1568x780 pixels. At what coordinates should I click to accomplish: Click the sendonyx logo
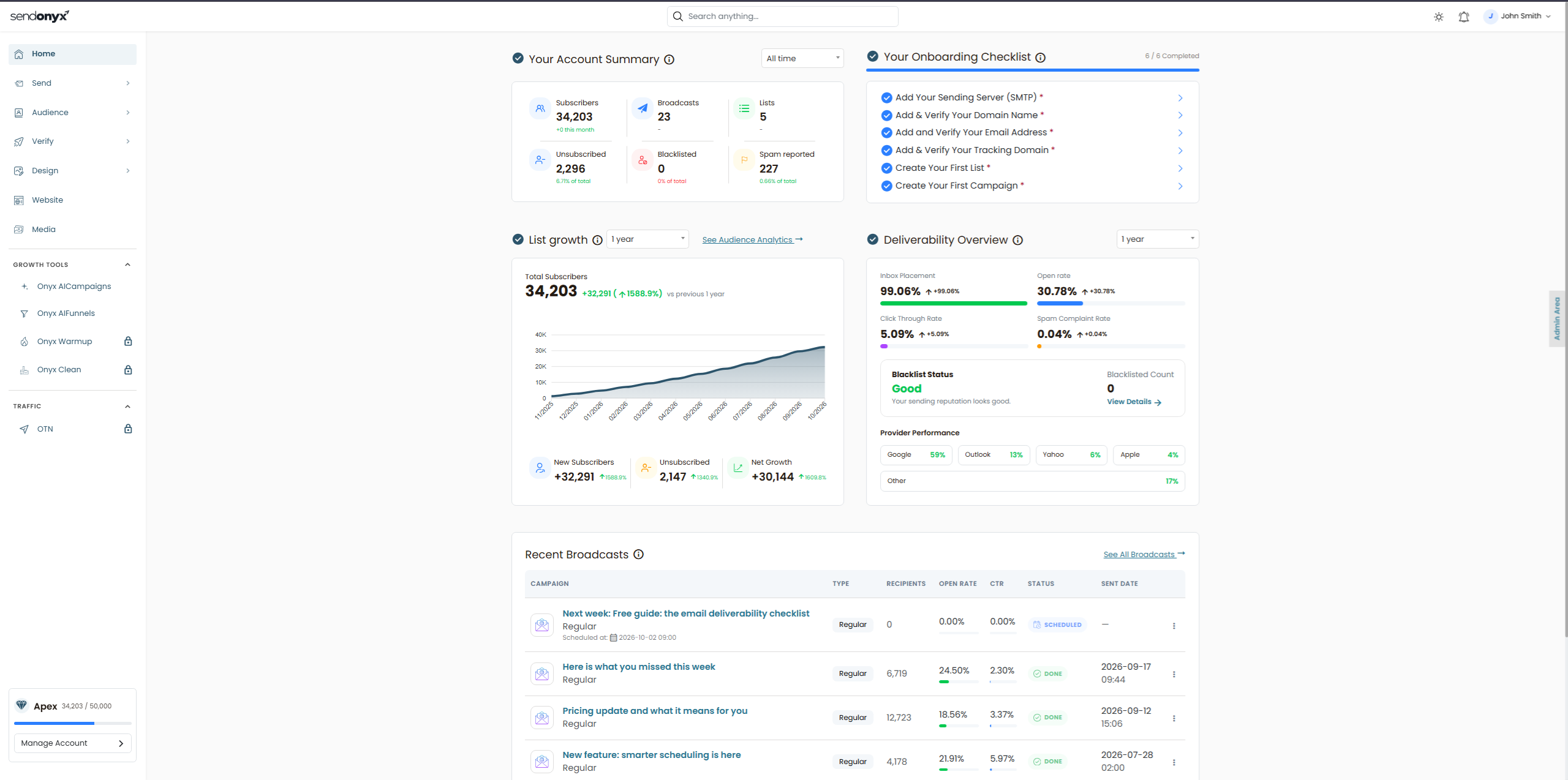[x=40, y=16]
